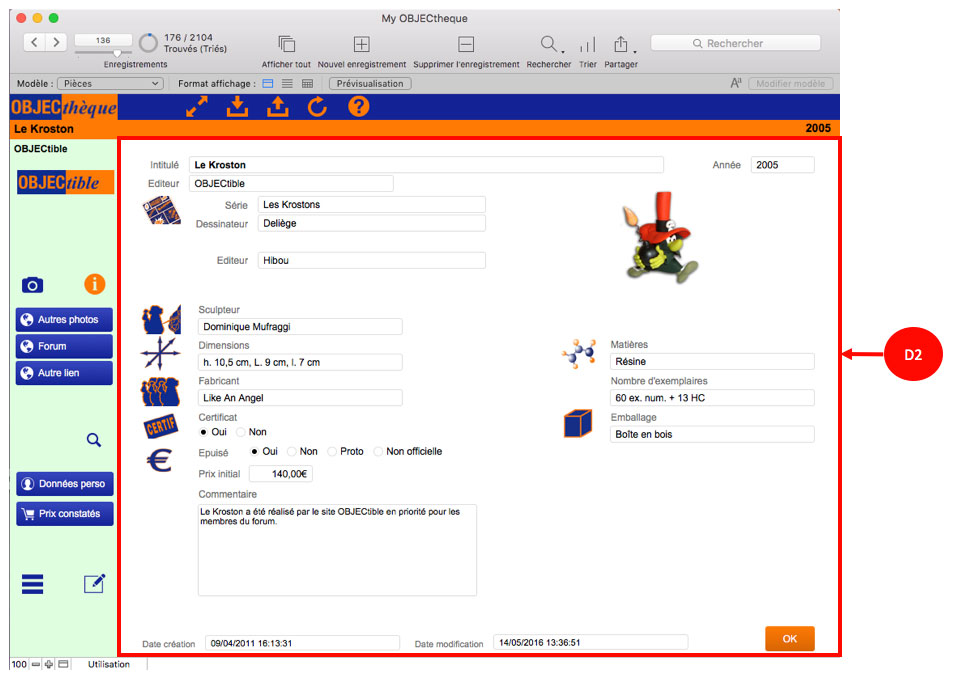This screenshot has height=678, width=960.
Task: Click the Fabricant field Like An Angel
Action: pos(300,398)
